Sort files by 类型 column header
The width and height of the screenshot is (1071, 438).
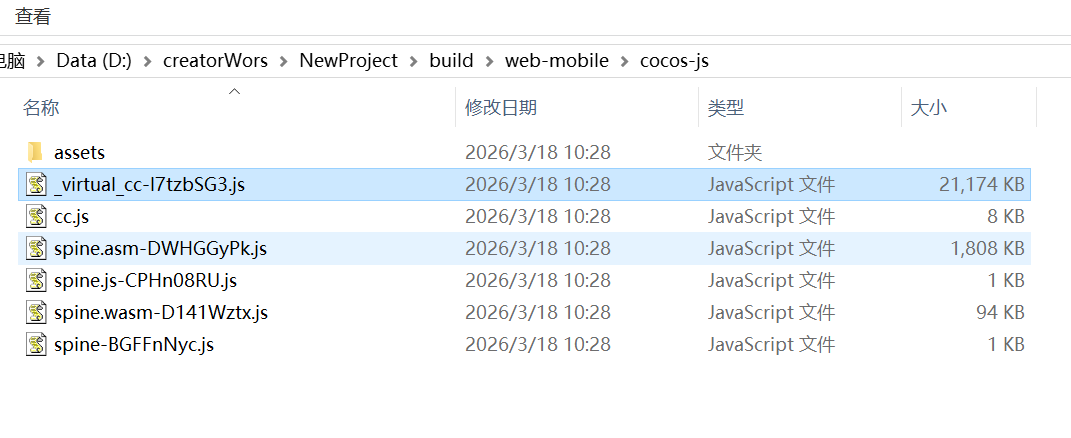click(726, 108)
